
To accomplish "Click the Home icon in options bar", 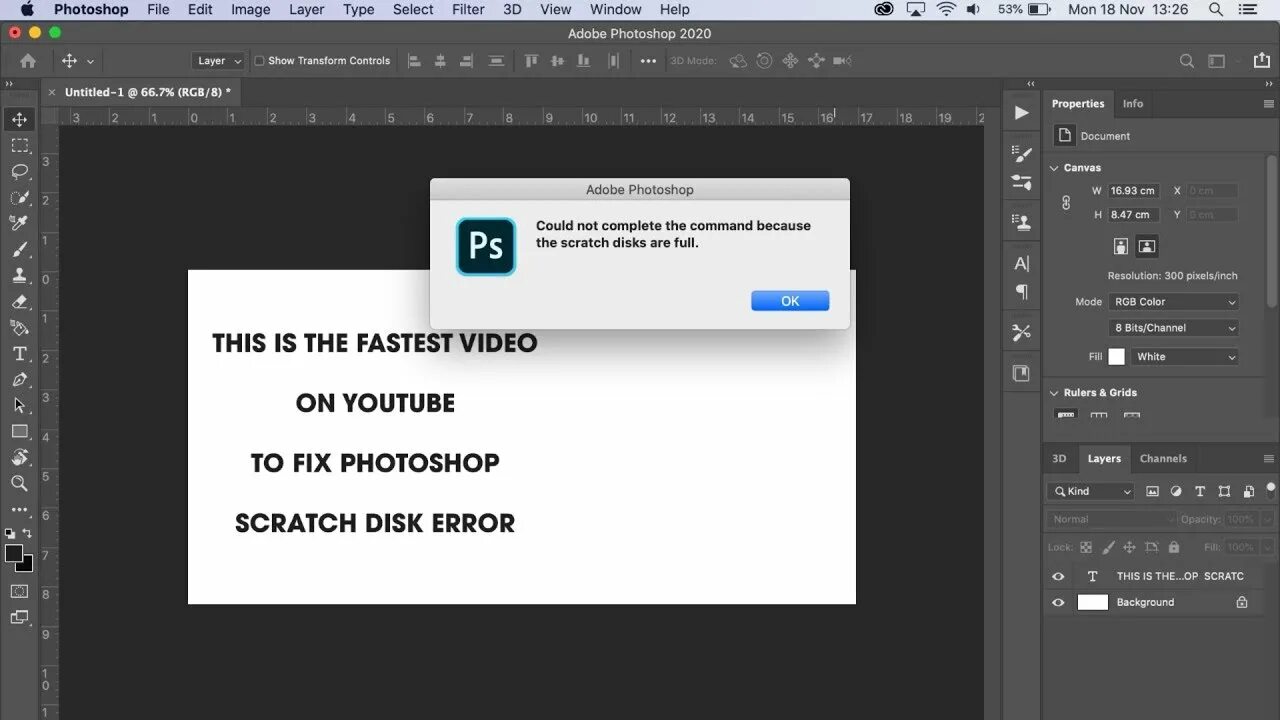I will [x=28, y=61].
